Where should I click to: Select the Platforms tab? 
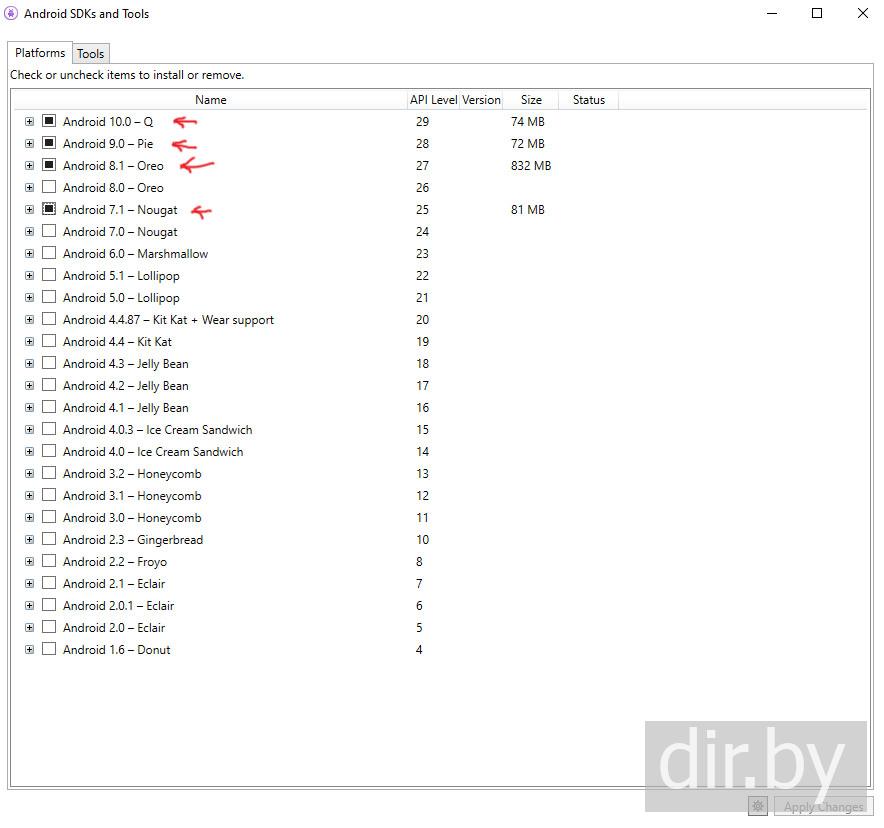tap(40, 52)
